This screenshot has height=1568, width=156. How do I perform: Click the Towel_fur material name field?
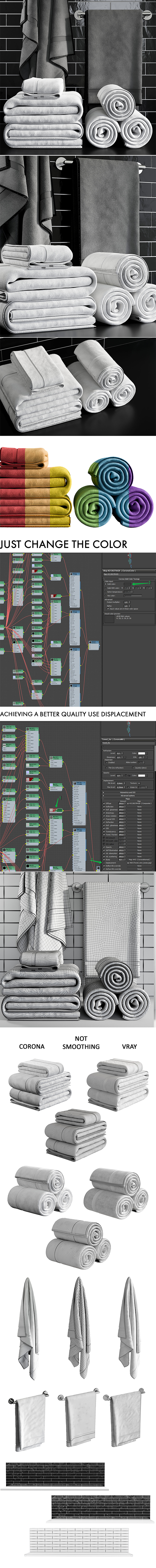point(129,743)
